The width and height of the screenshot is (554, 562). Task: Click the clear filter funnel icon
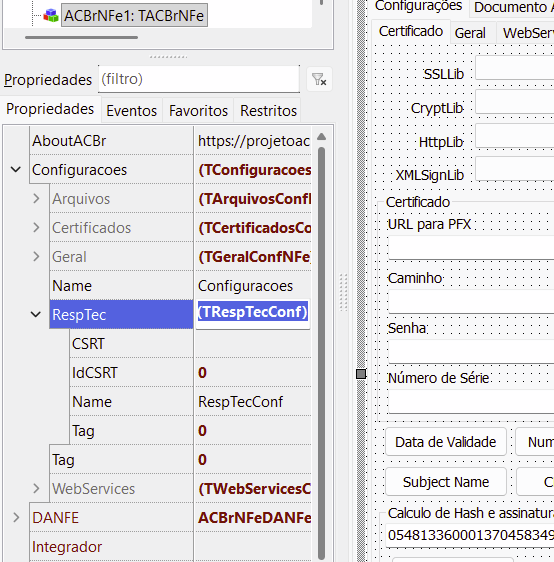click(x=319, y=79)
